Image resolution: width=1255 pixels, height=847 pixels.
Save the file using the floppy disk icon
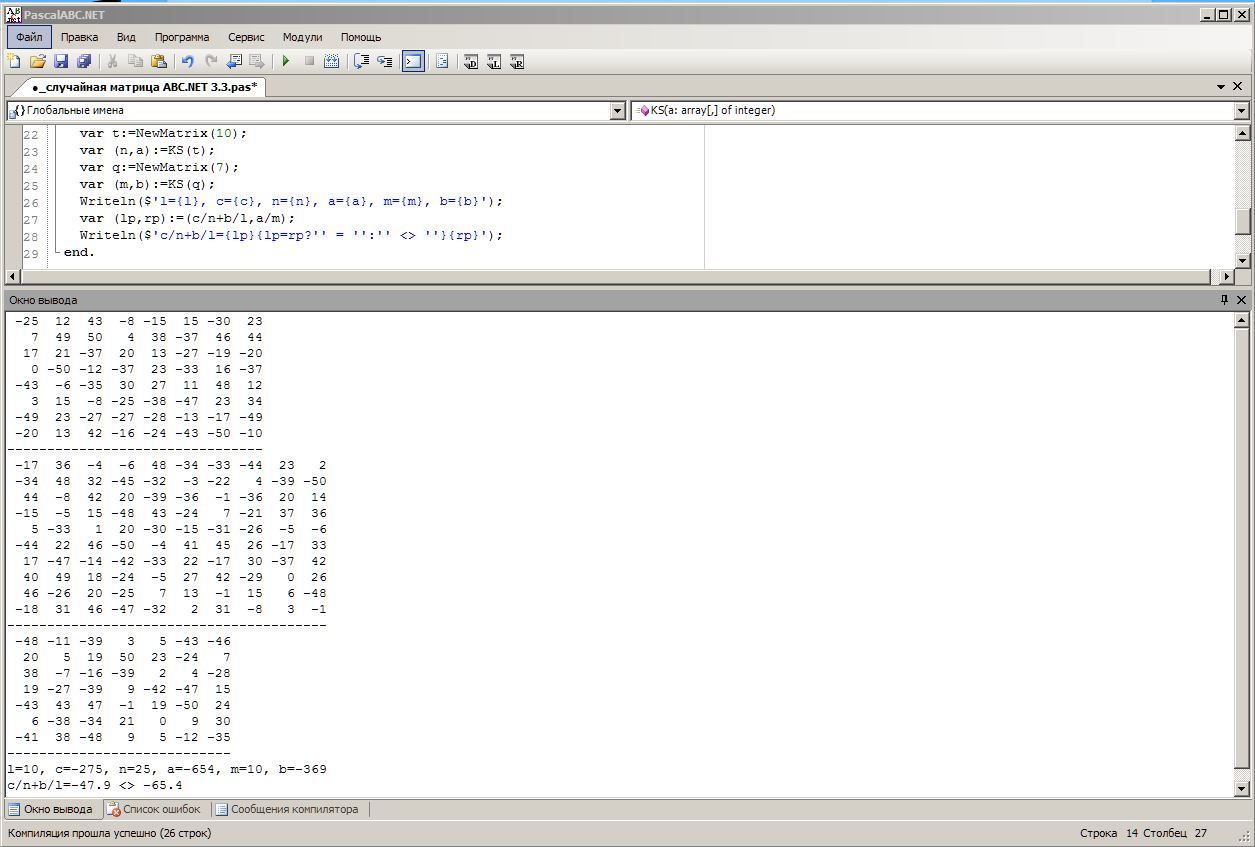coord(61,62)
